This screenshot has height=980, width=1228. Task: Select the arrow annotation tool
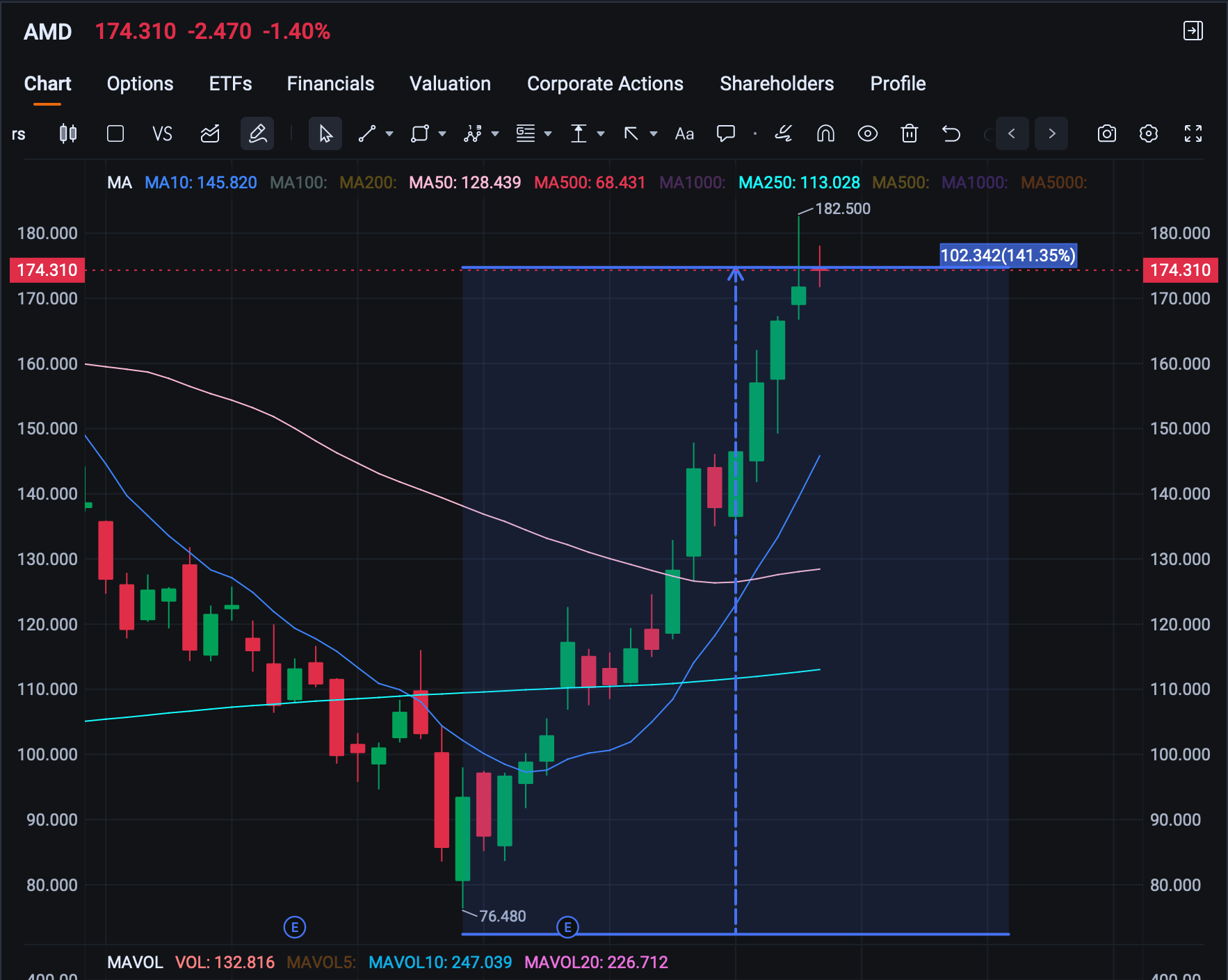(x=631, y=133)
